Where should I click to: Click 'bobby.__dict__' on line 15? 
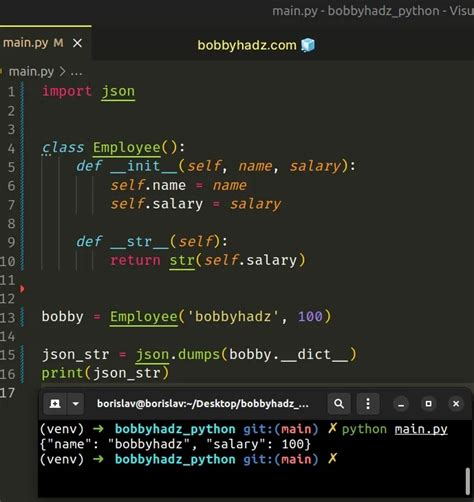(x=288, y=354)
